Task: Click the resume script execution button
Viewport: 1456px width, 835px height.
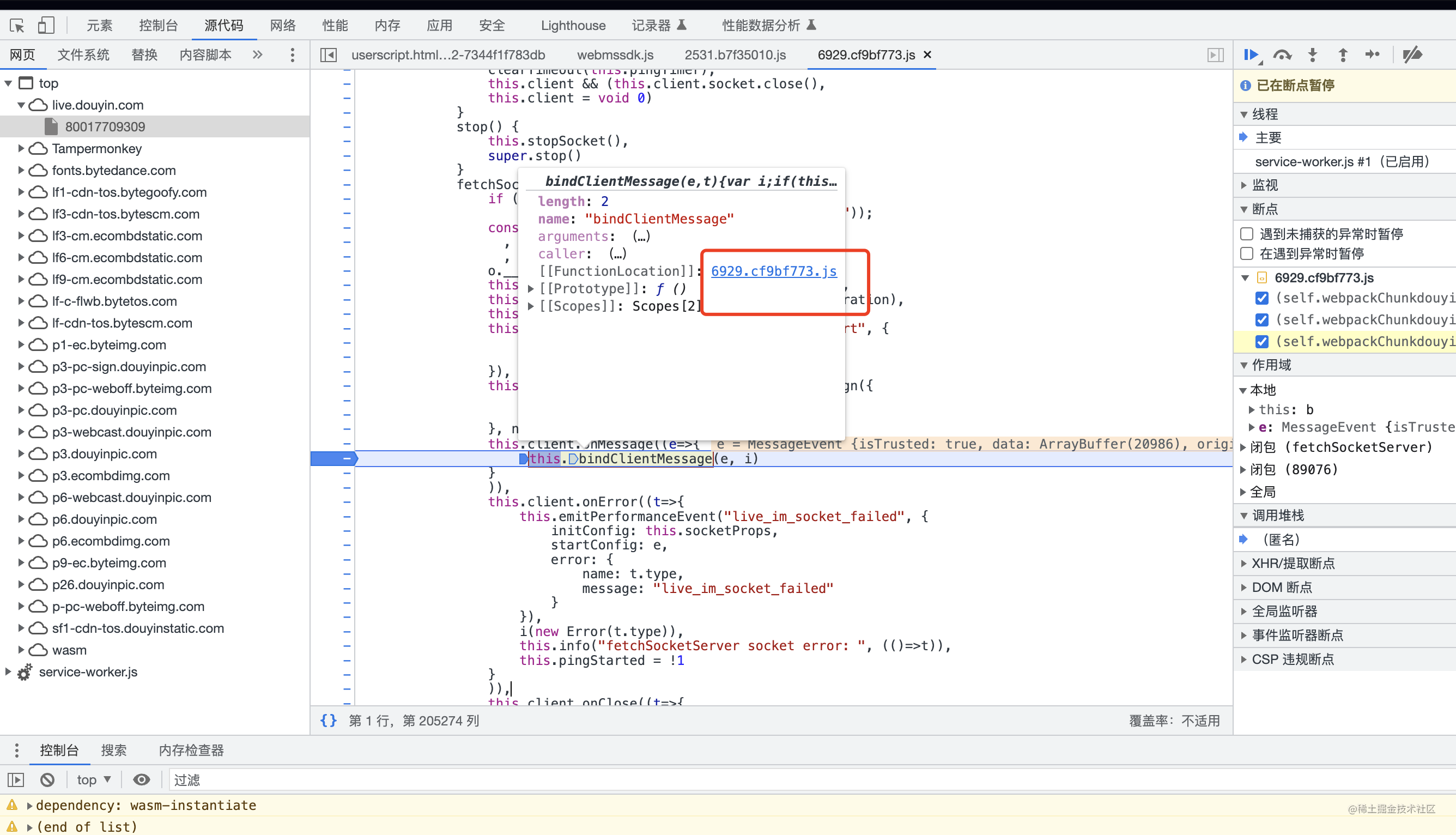Action: [x=1251, y=55]
